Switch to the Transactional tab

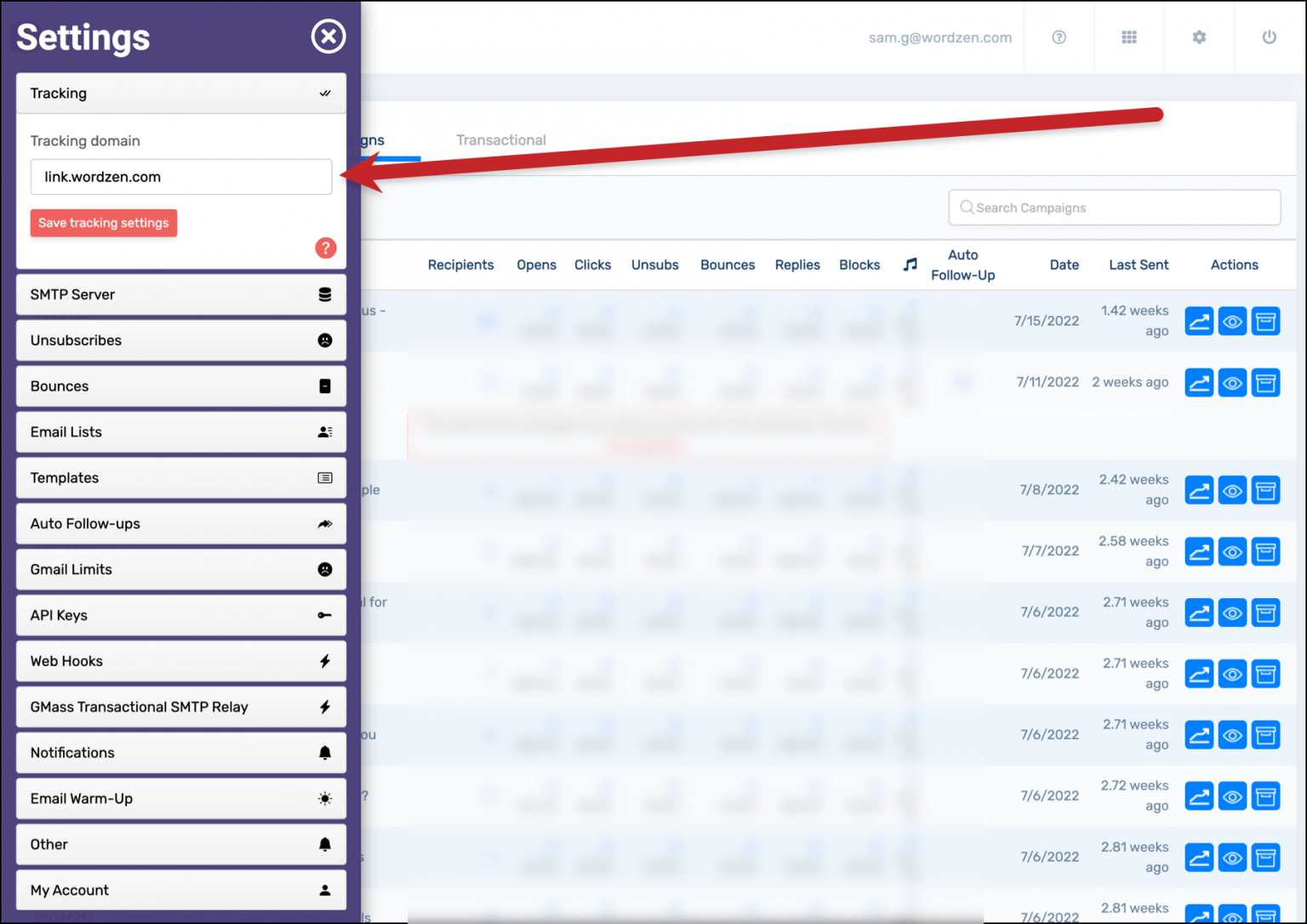tap(501, 140)
